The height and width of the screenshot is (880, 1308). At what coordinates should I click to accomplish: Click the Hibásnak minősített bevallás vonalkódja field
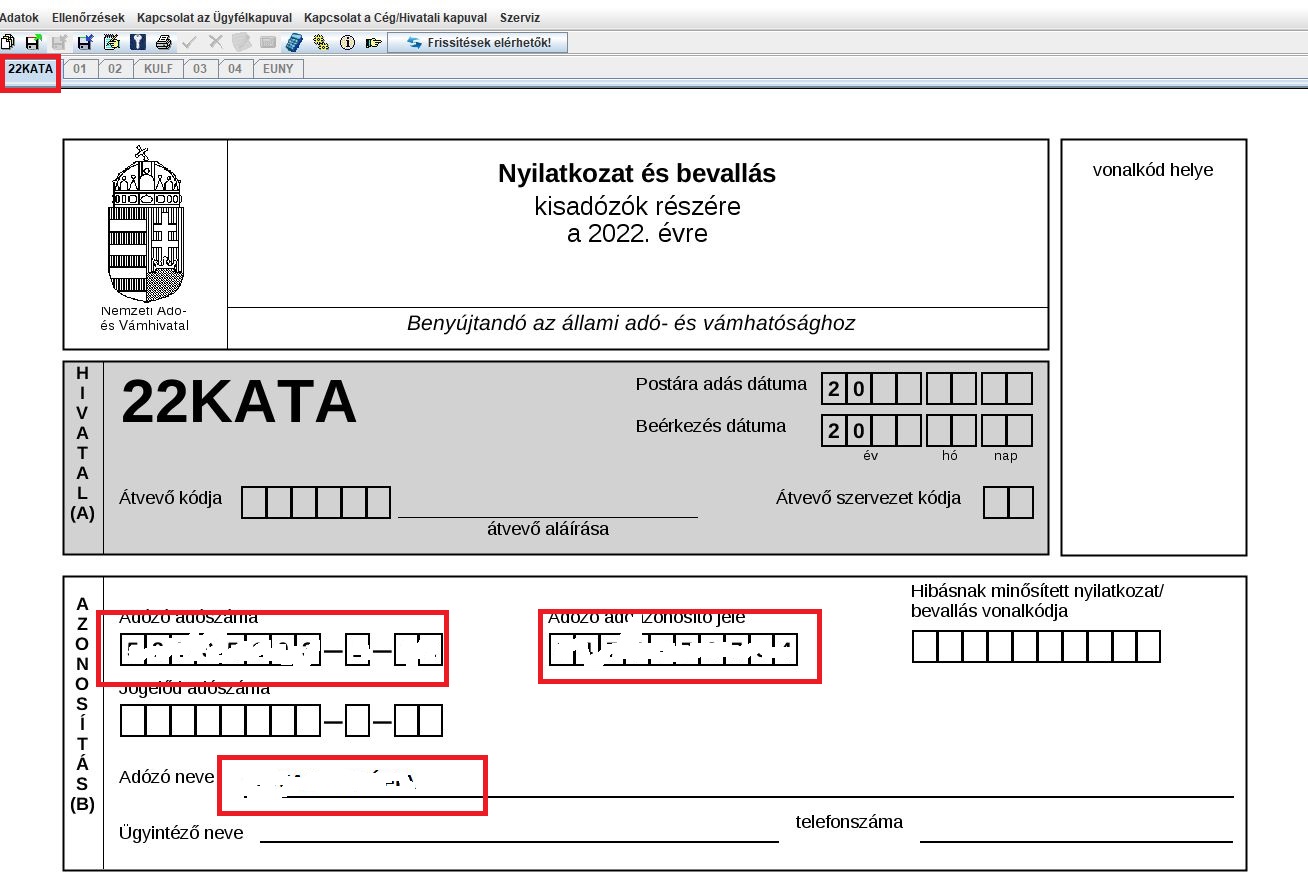coord(1037,646)
